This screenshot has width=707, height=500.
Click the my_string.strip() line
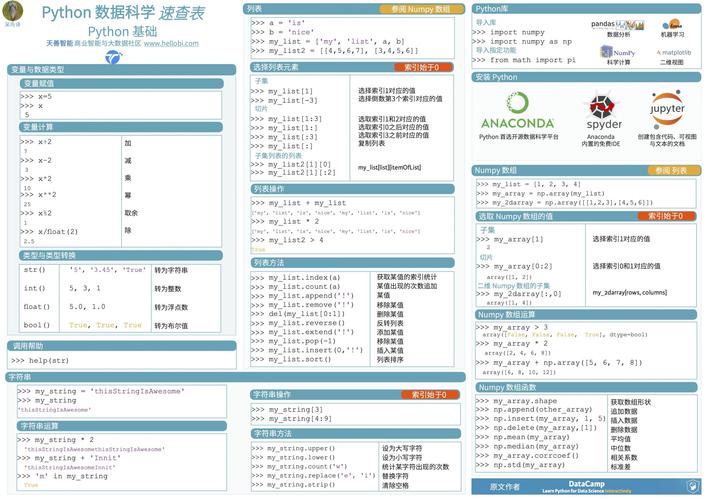pyautogui.click(x=294, y=485)
